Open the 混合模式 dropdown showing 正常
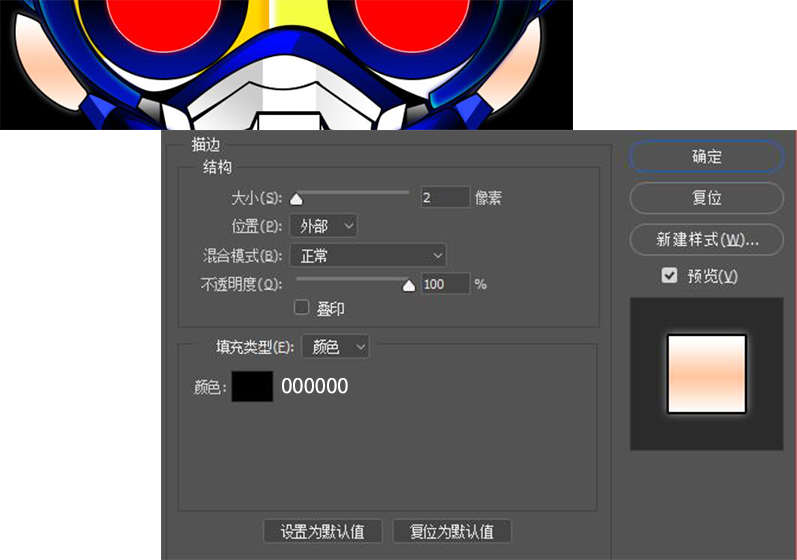 tap(368, 255)
